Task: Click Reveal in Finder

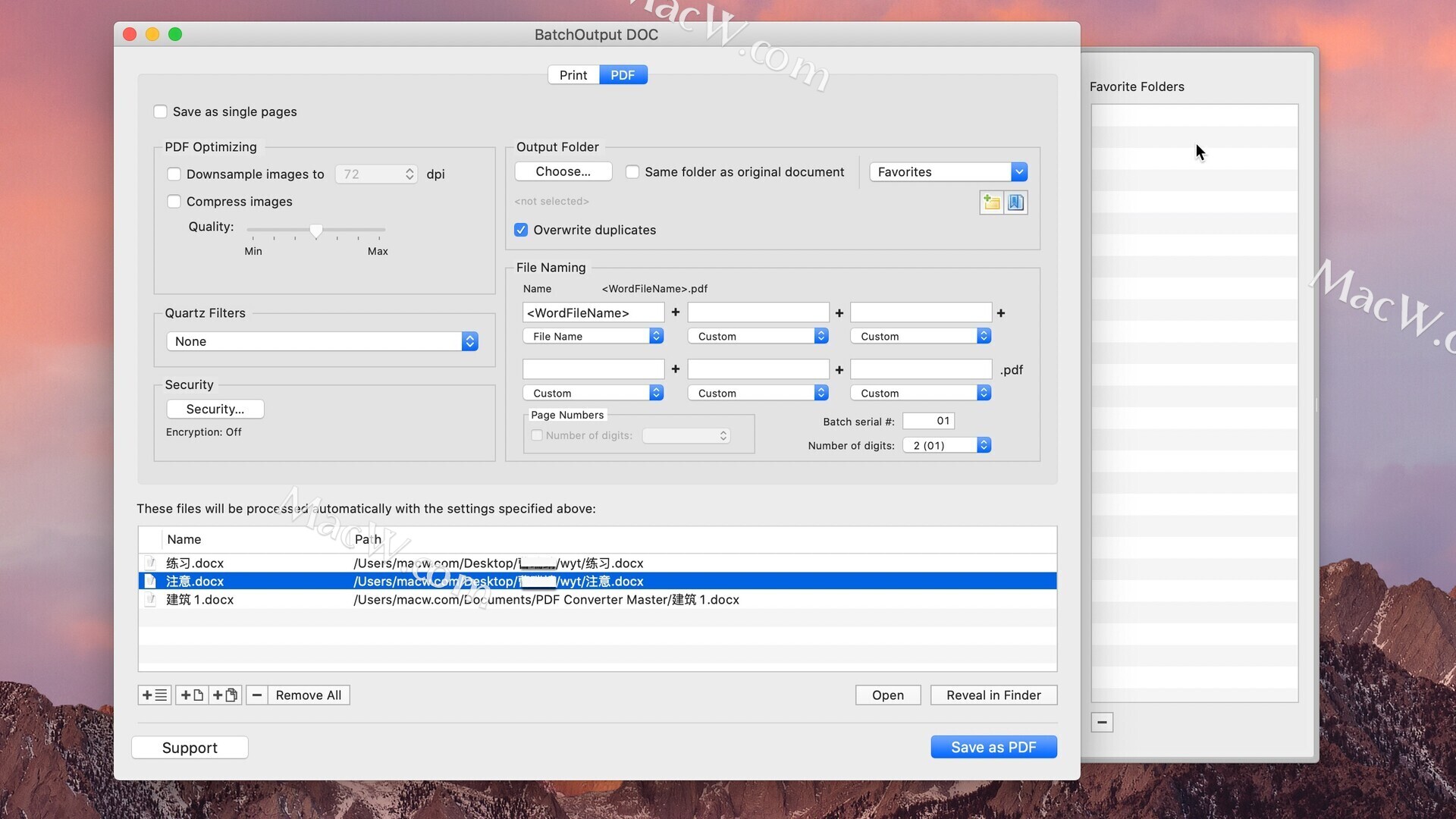Action: 993,695
